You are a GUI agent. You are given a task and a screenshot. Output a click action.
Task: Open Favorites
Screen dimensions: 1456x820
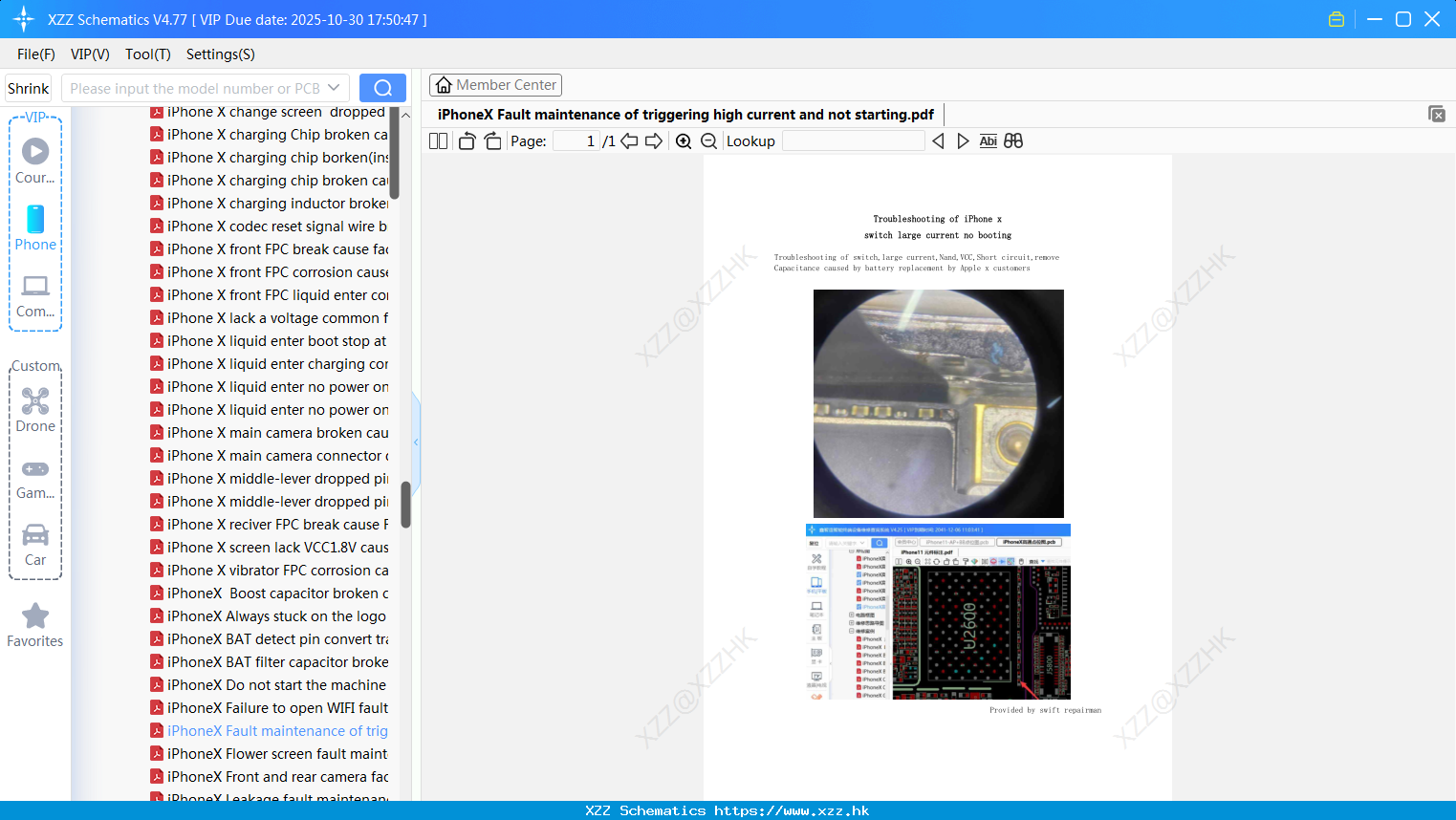pyautogui.click(x=35, y=626)
